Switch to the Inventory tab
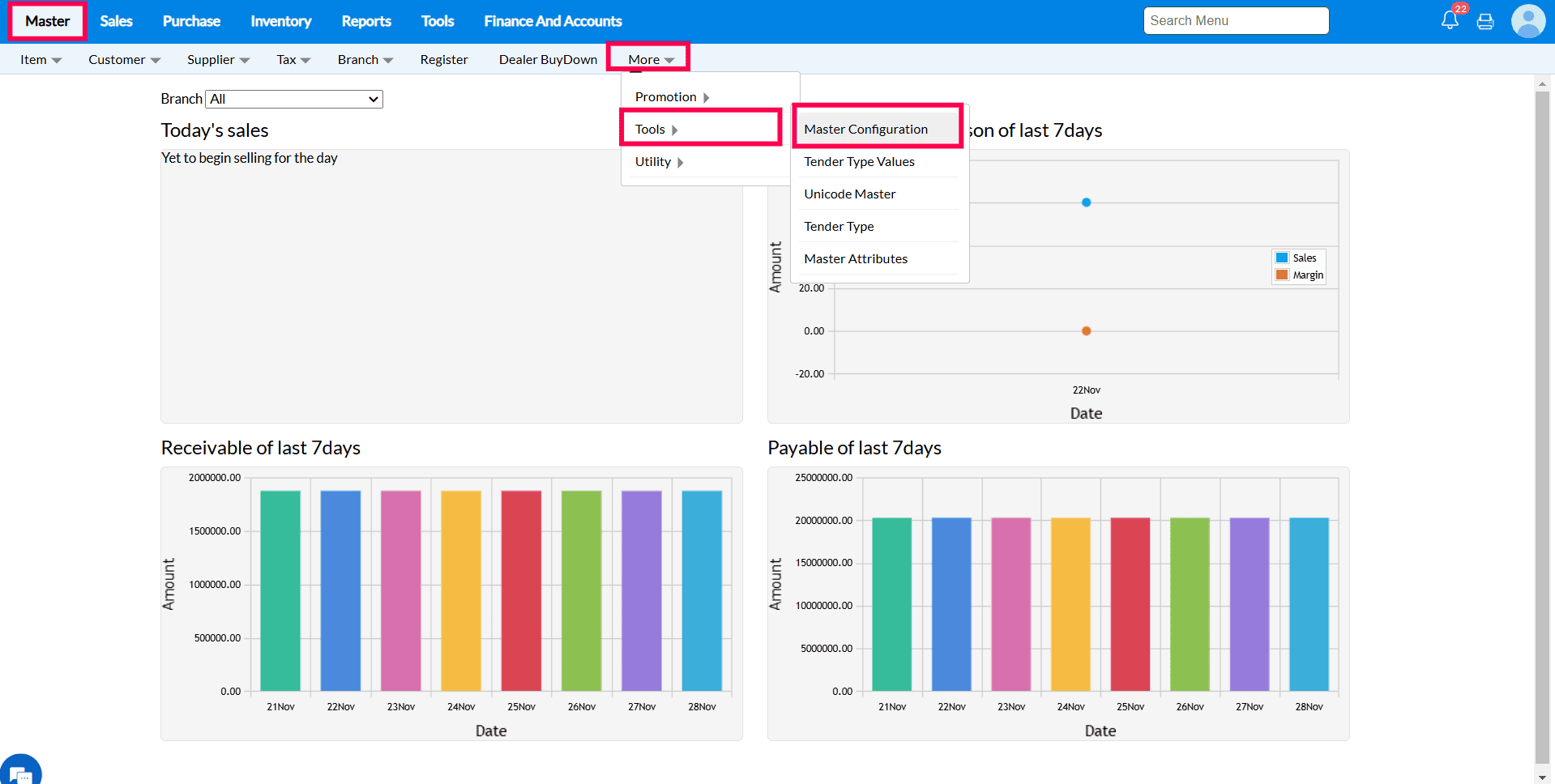The height and width of the screenshot is (784, 1555). (x=280, y=21)
